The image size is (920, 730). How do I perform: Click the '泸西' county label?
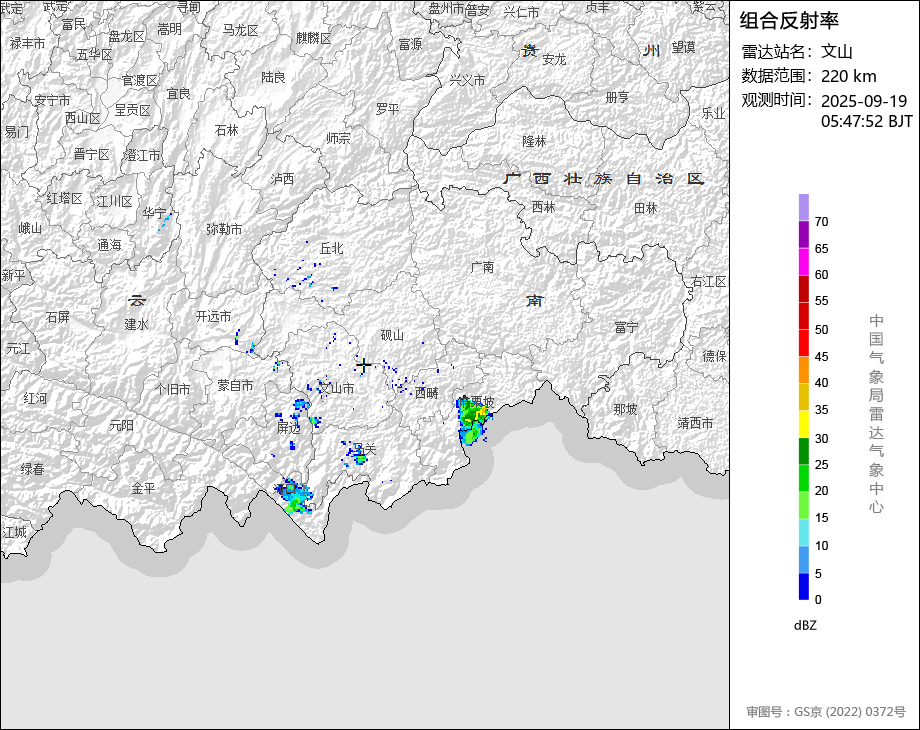click(x=282, y=179)
